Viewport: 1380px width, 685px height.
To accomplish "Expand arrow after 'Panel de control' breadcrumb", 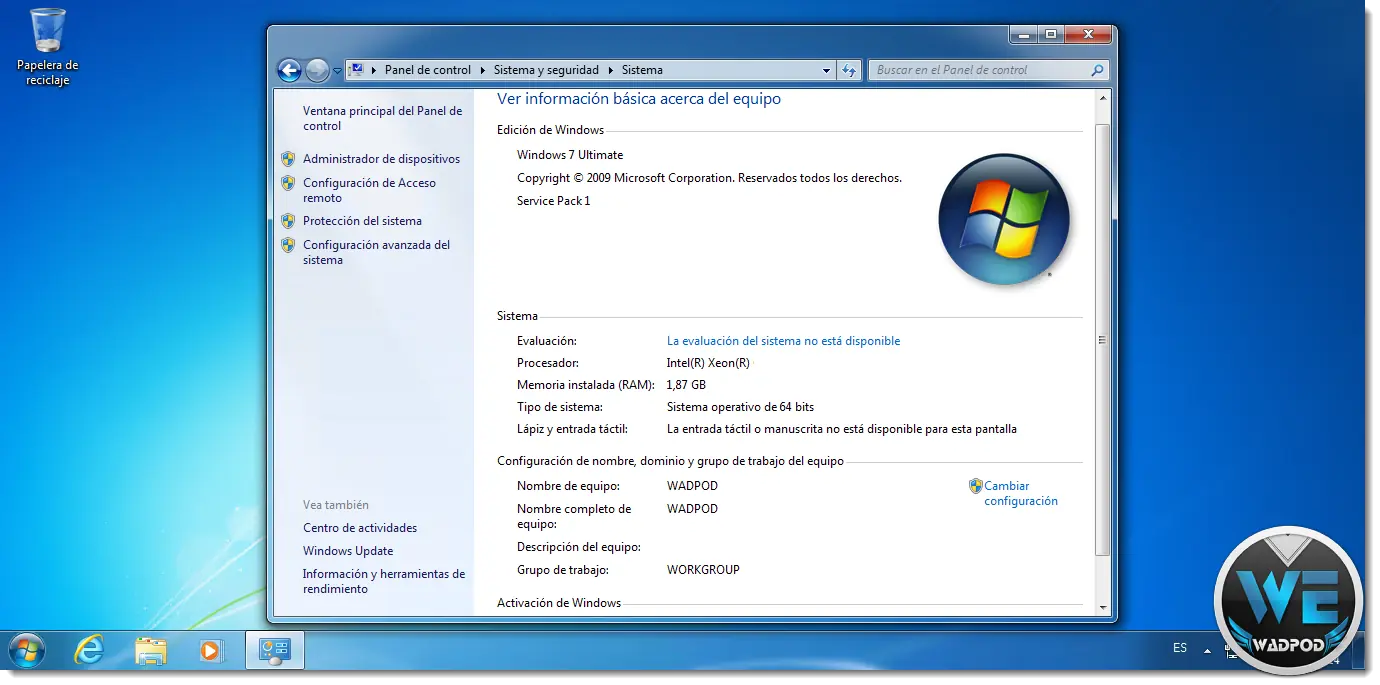I will coord(482,70).
